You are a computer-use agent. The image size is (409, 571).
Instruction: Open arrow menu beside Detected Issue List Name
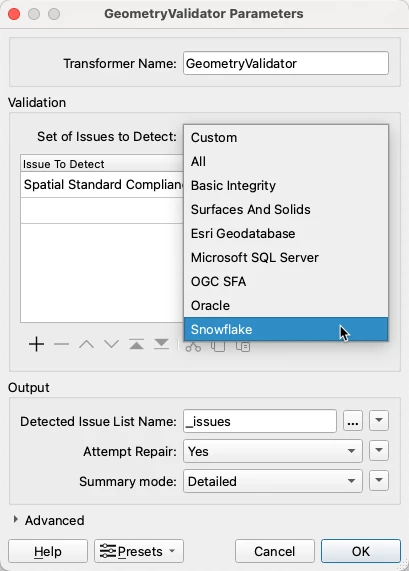(379, 421)
